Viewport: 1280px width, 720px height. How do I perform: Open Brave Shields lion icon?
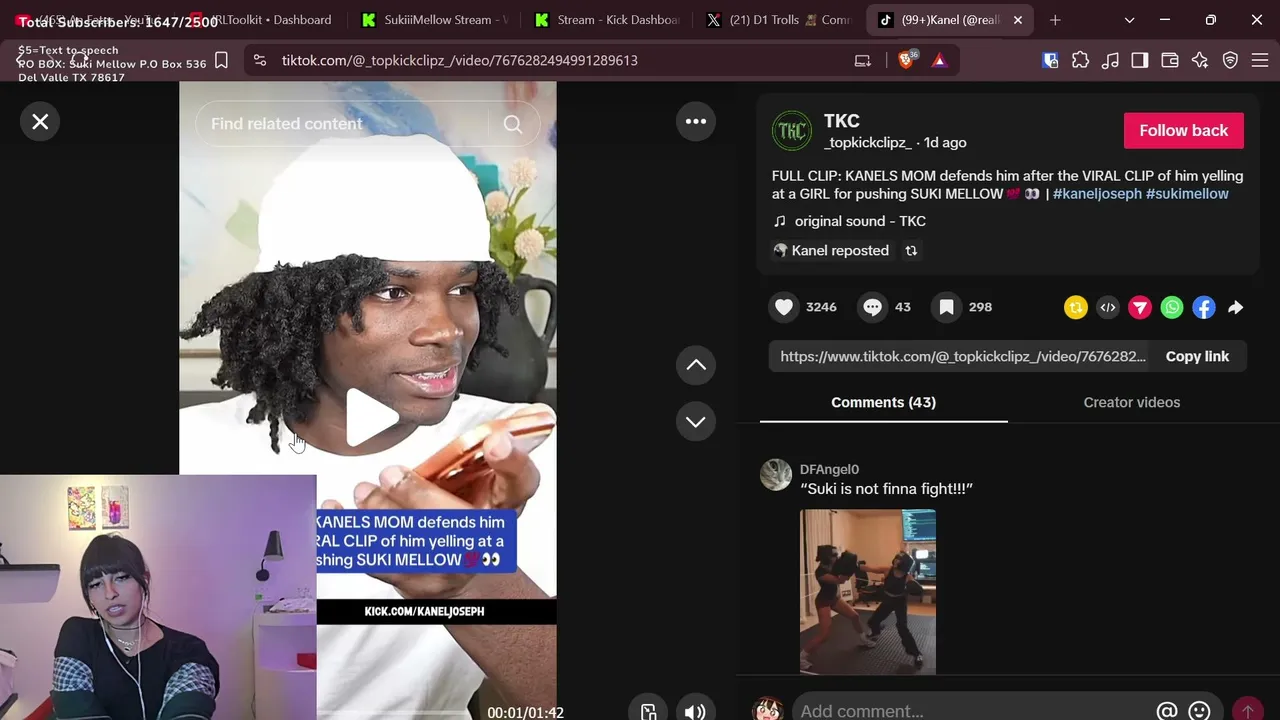[x=906, y=60]
